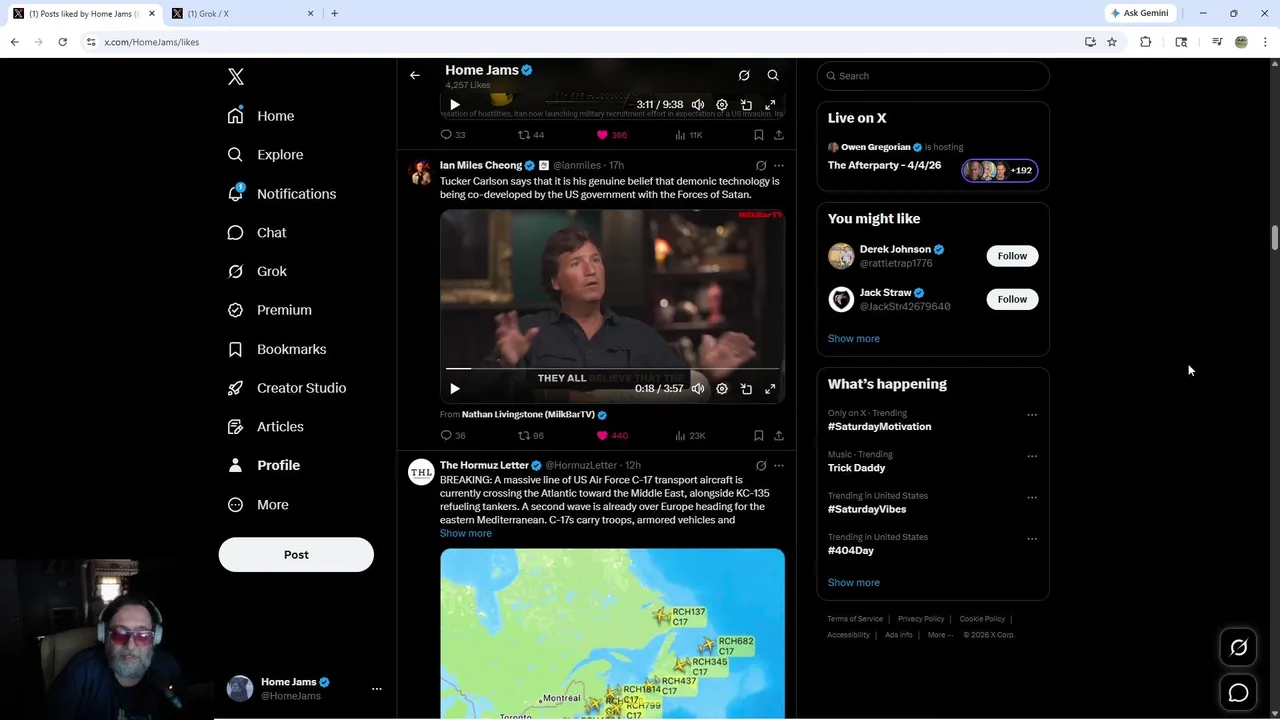The height and width of the screenshot is (720, 1280).
Task: Reply to post with 36 comments
Action: coord(453,436)
